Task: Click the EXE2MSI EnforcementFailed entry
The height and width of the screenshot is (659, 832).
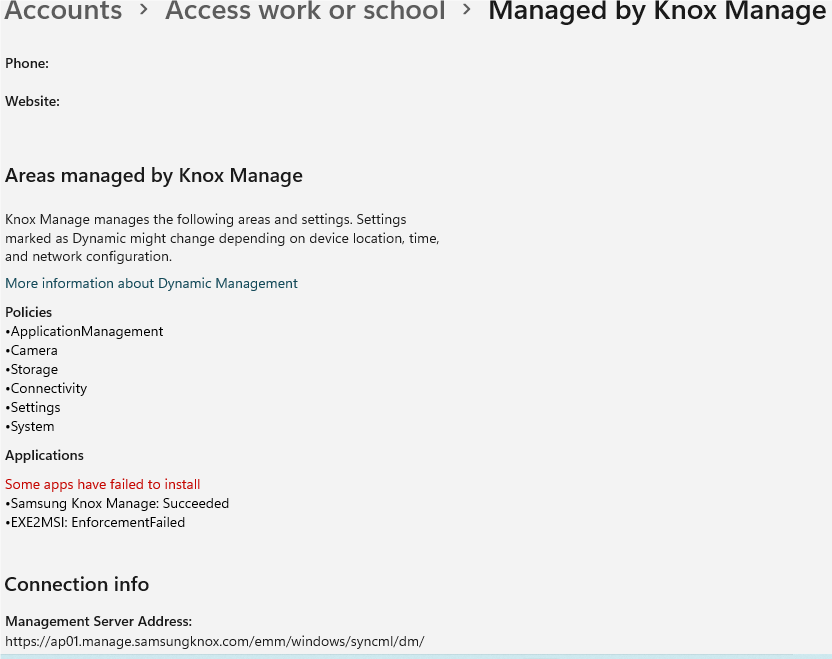Action: tap(94, 522)
